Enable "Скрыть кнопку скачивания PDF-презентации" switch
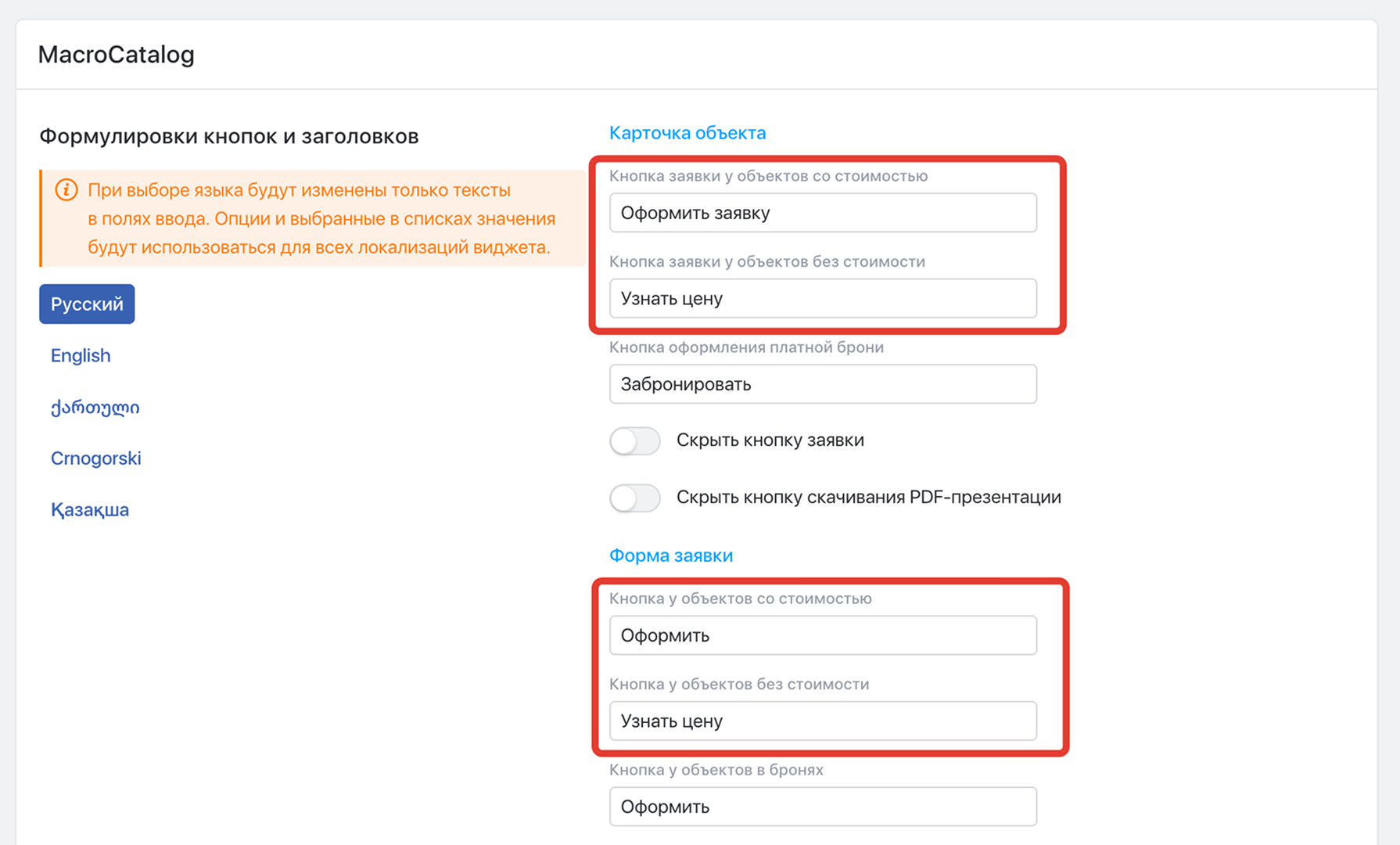The image size is (1400, 845). pyautogui.click(x=634, y=498)
